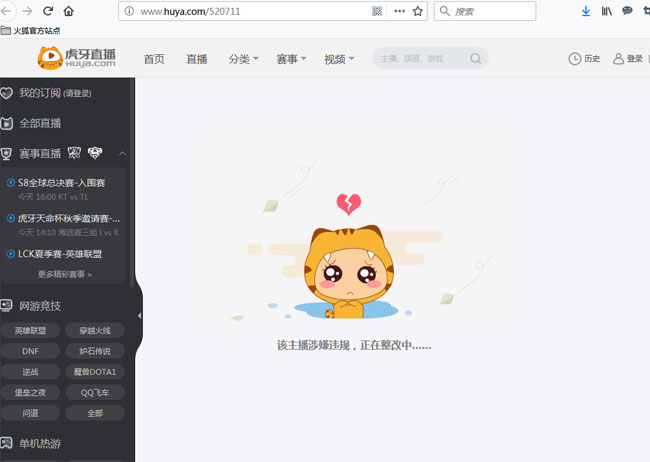This screenshot has height=462, width=650.
Task: Click the 全部直播 sidebar icon
Action: (6, 123)
